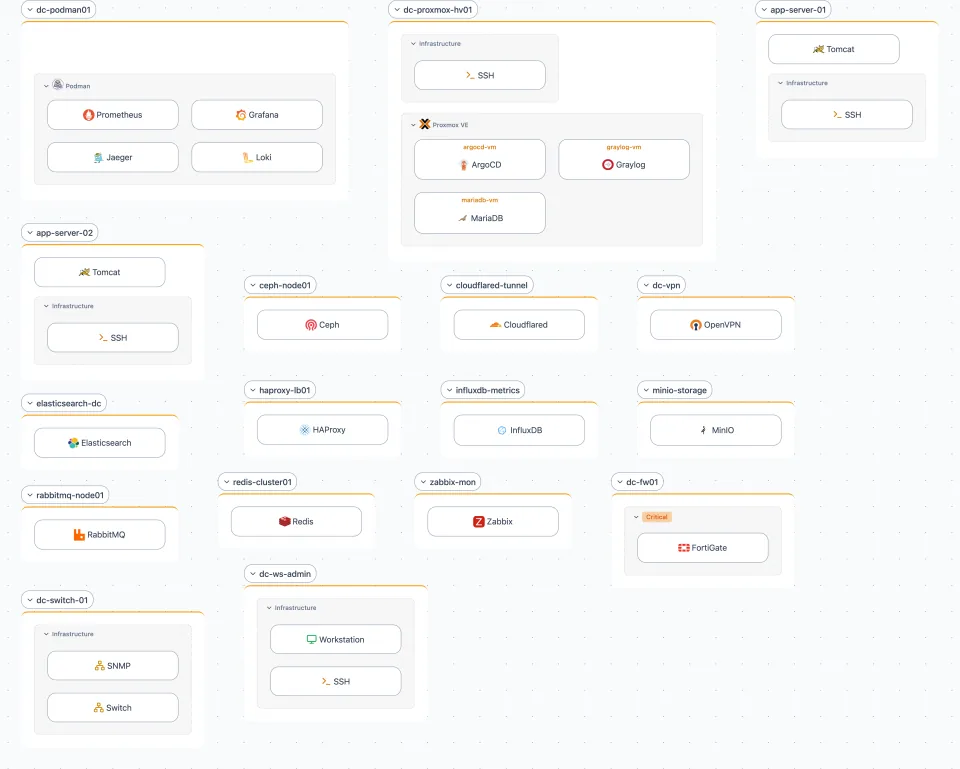Screen dimensions: 960x769
Task: Click the cloudflared-tunnel host label
Action: (x=492, y=285)
